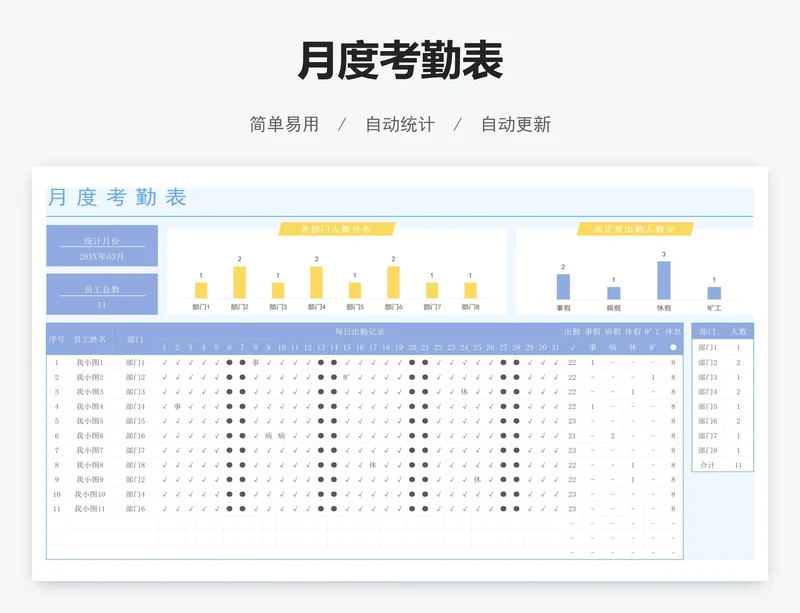Click the subtitle text 自动统计
Image resolution: width=800 pixels, height=613 pixels.
400,124
